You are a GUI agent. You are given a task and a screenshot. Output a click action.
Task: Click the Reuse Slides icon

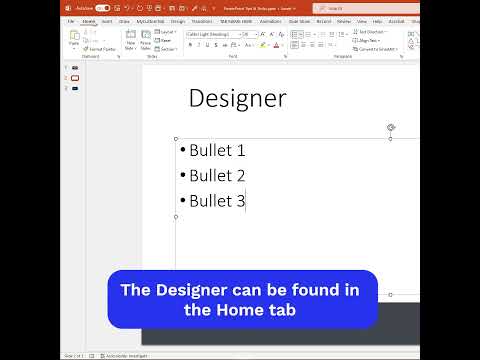pos(146,34)
